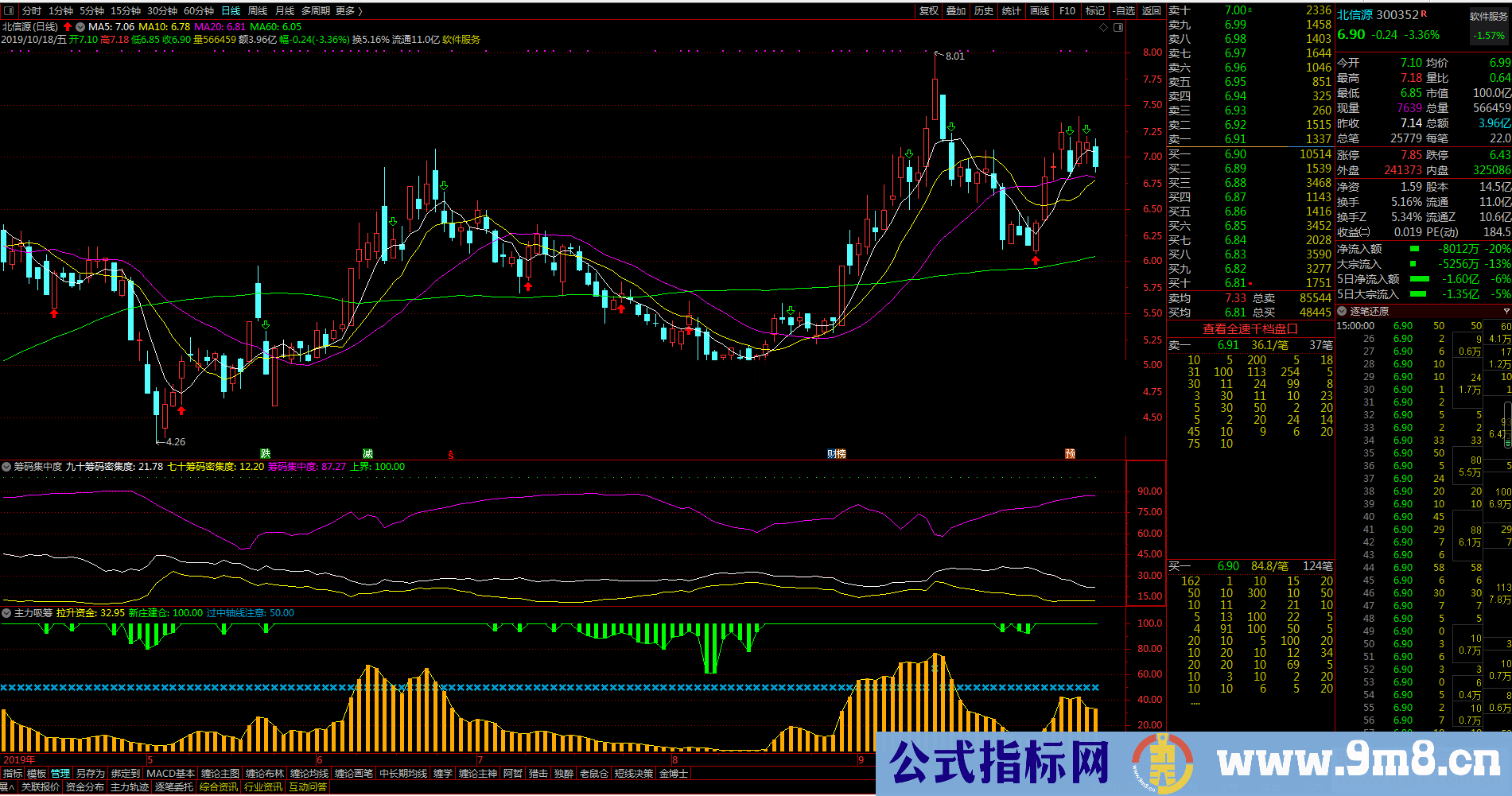Viewport: 1512px width, 796px height.
Task: Expand the 主力吸筹 indicator settings
Action: (6, 613)
